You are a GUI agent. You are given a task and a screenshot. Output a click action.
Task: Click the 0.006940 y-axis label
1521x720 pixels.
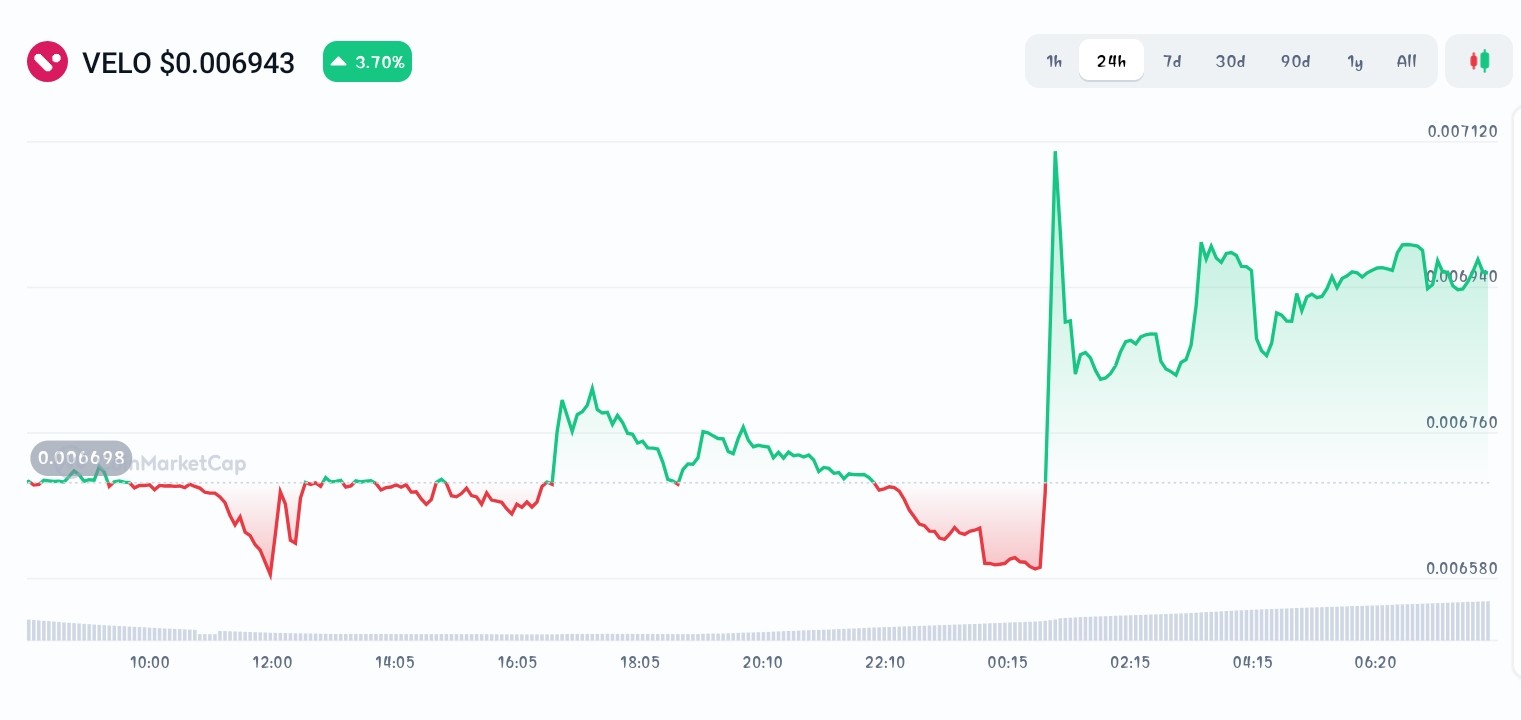(1462, 276)
